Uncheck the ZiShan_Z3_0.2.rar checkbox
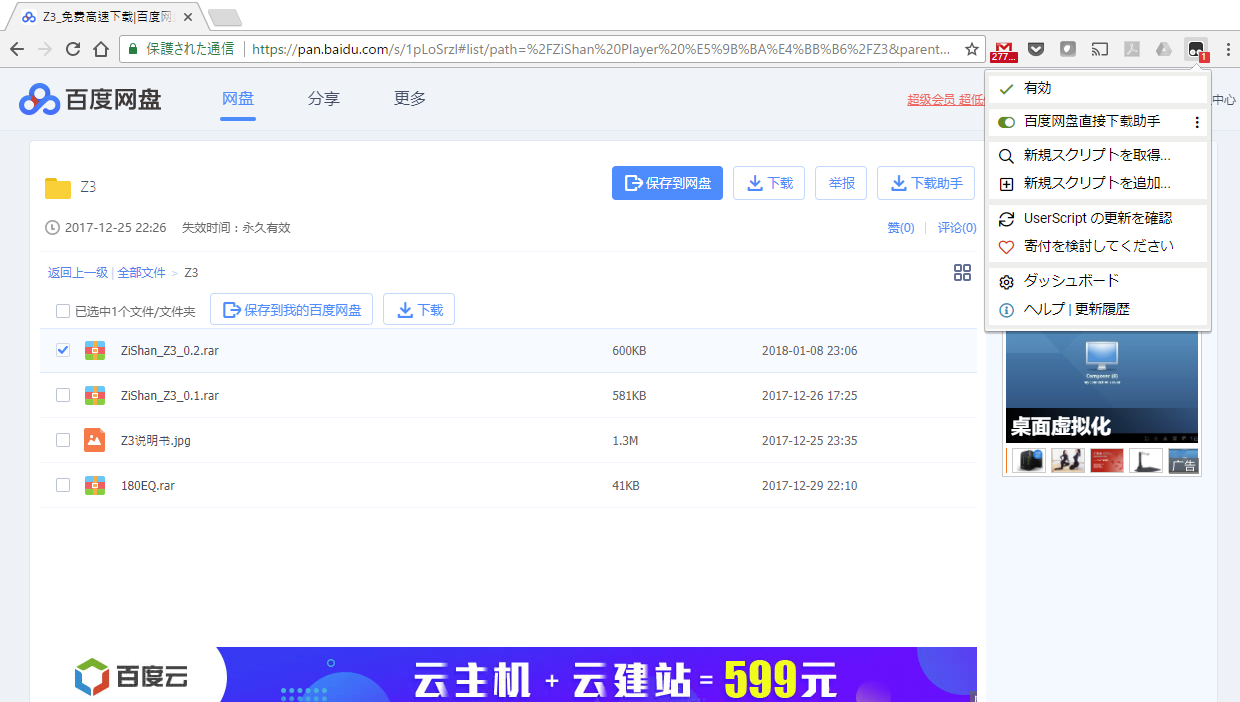The image size is (1240, 702). click(x=63, y=350)
